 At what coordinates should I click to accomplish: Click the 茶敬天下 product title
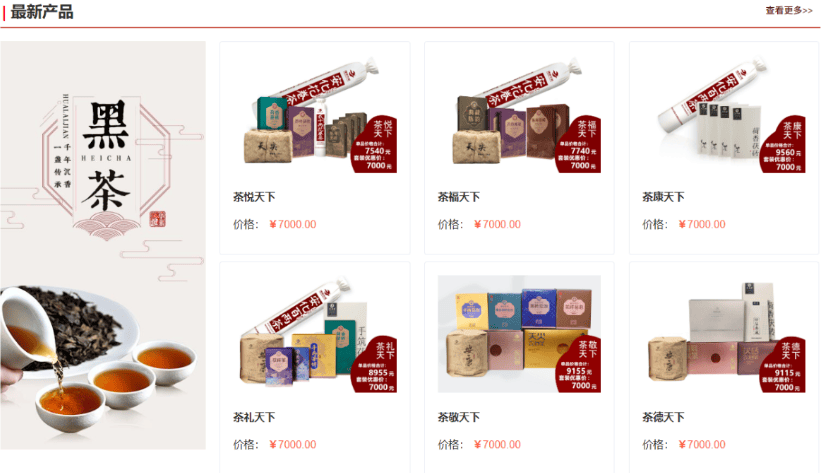pos(459,417)
